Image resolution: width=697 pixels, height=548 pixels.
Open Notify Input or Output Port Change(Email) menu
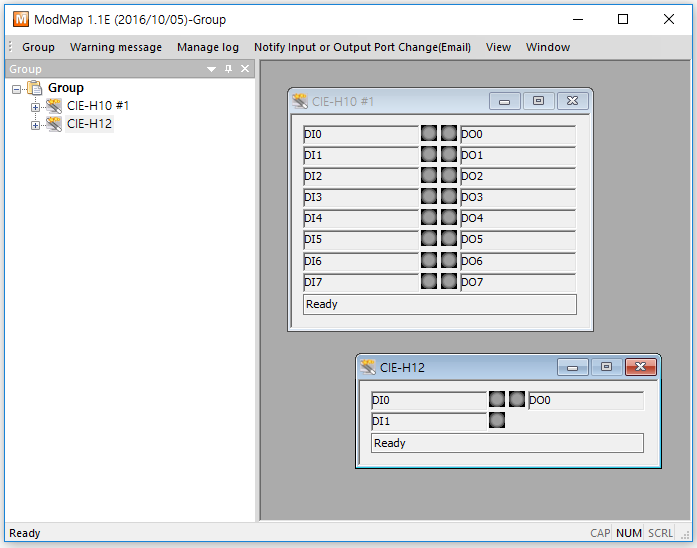[x=362, y=47]
